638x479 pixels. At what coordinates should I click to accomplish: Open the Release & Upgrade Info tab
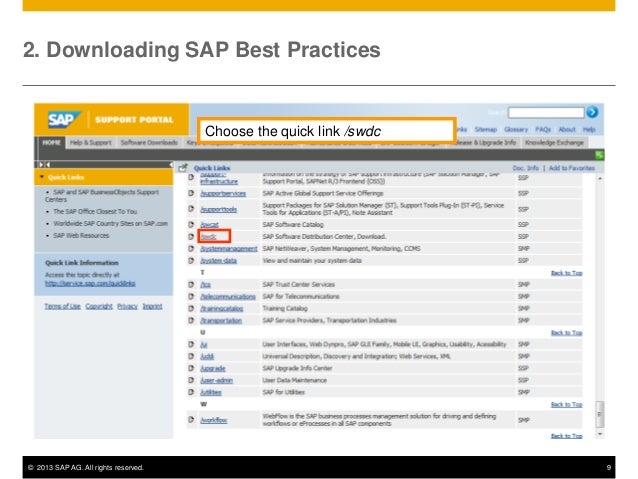(x=487, y=142)
